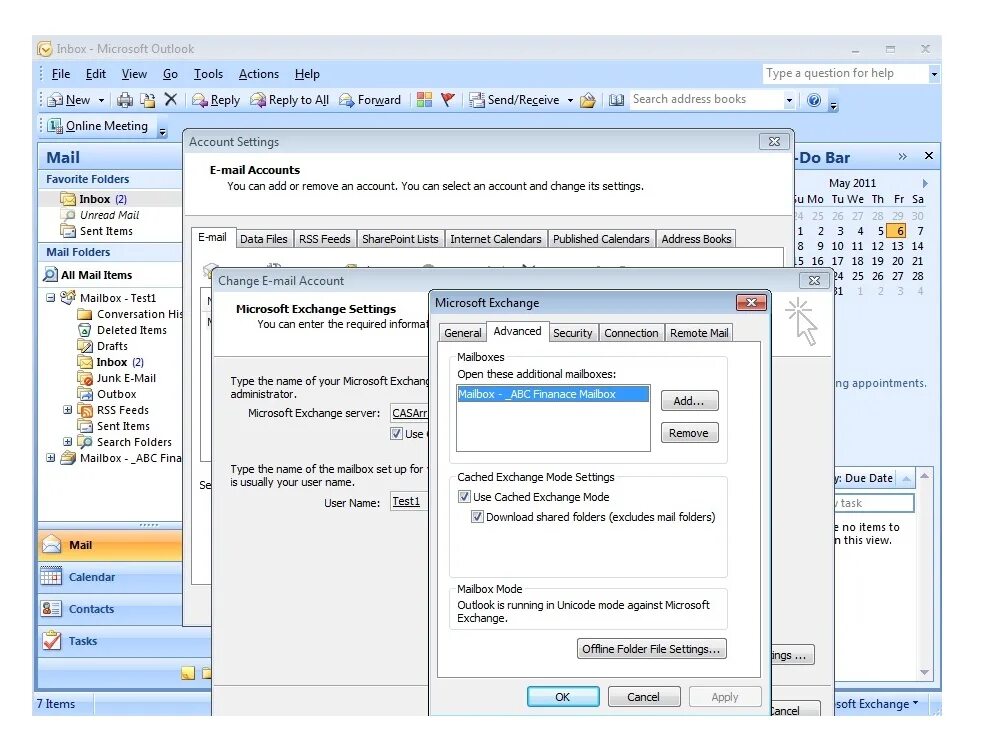The width and height of the screenshot is (992, 754).
Task: Toggle Use checkbox under Exchange server field
Action: pos(397,434)
